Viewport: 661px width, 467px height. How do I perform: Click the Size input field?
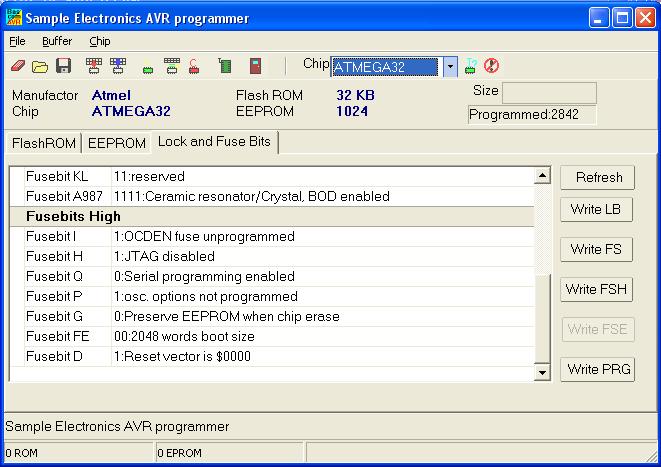(x=549, y=93)
